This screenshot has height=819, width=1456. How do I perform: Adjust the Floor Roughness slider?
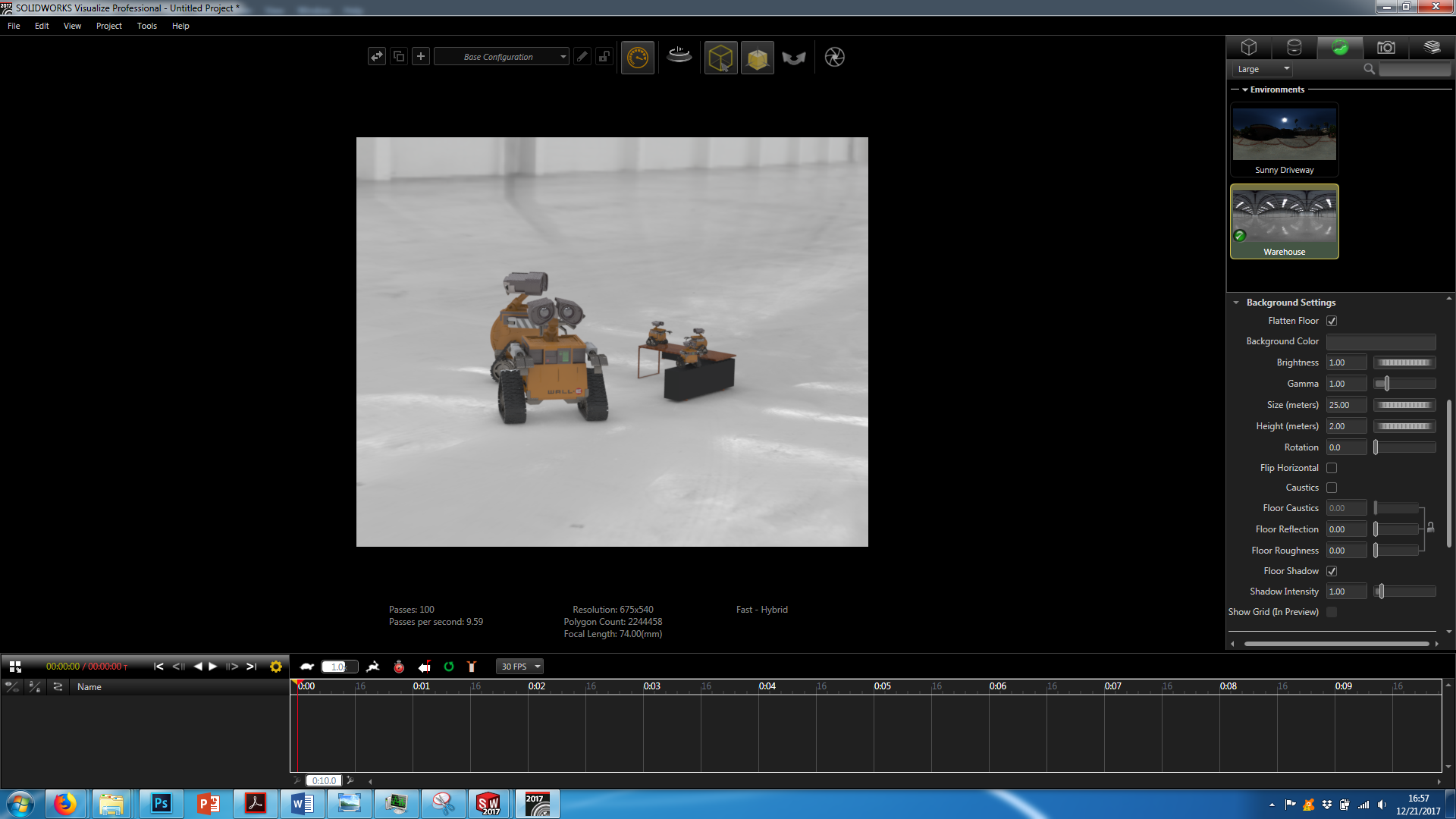coord(1396,551)
